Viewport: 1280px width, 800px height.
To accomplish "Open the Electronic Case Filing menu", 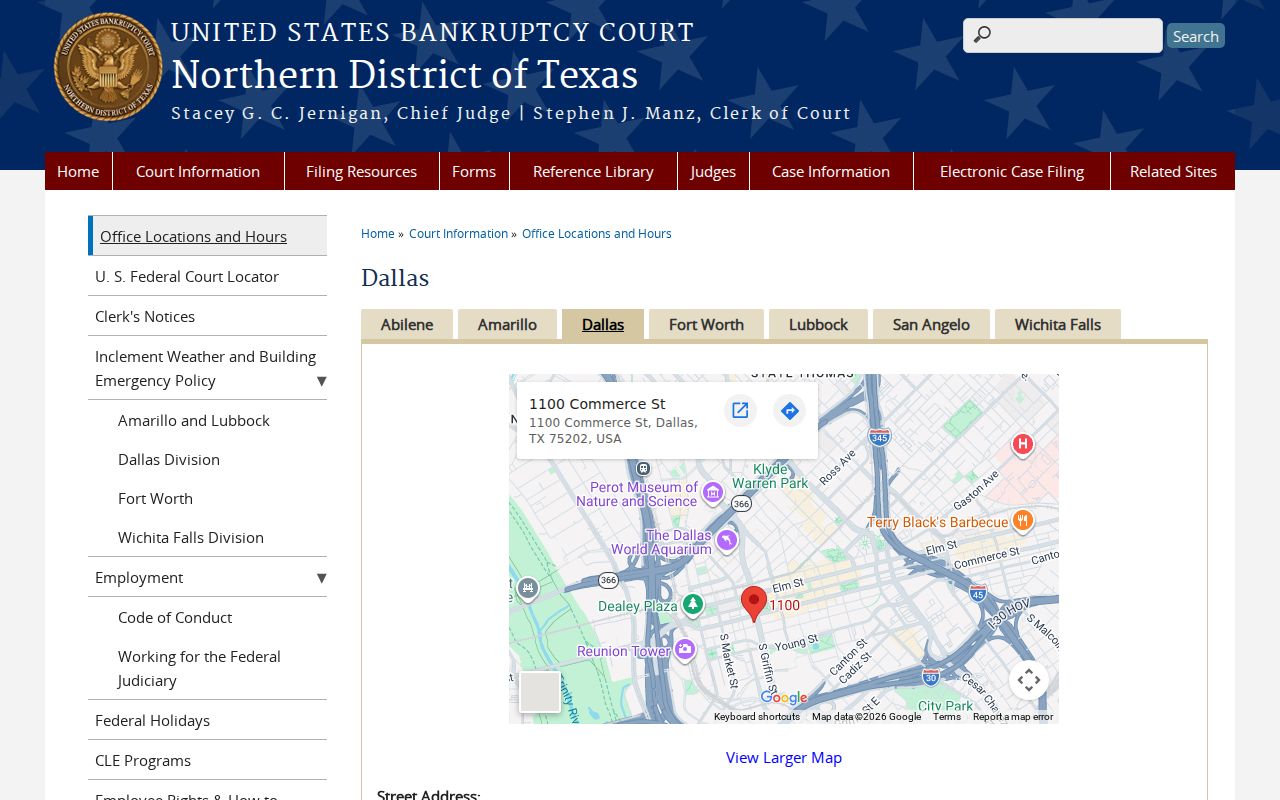I will 1012,171.
